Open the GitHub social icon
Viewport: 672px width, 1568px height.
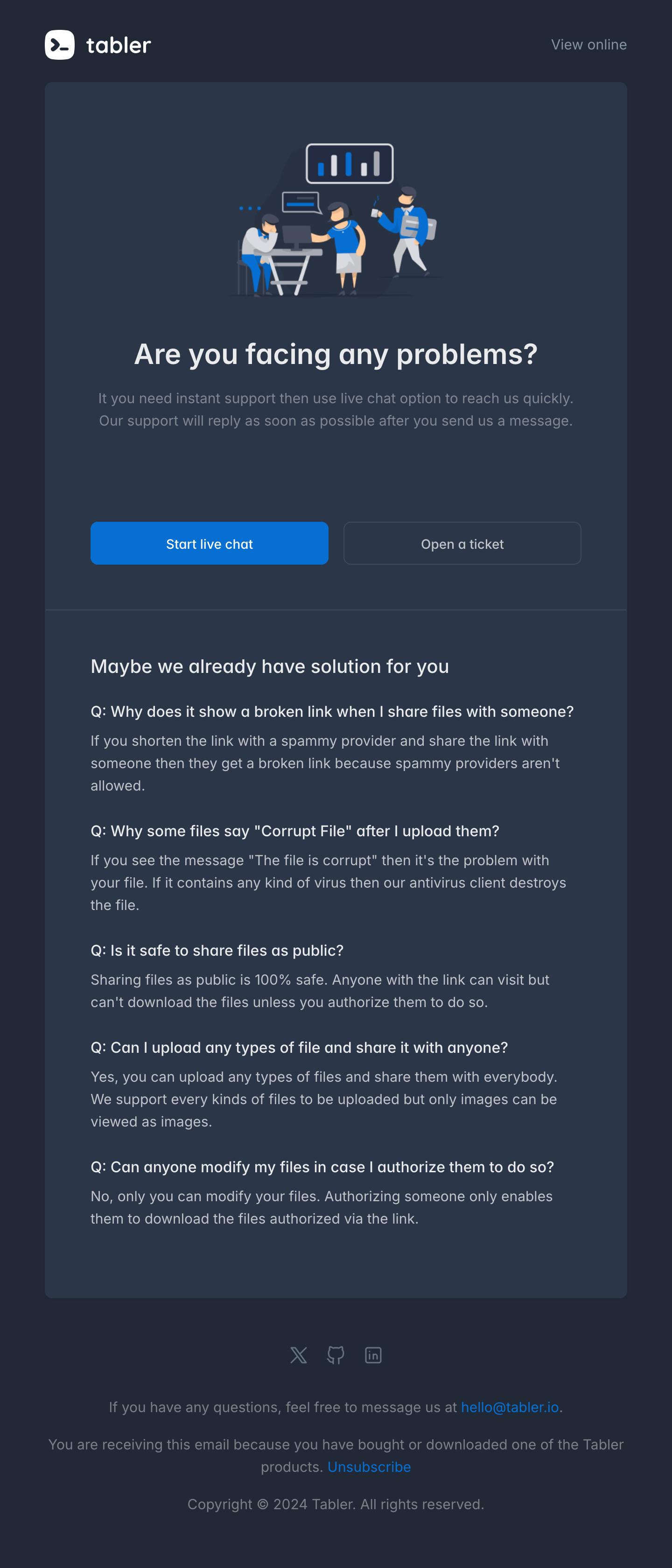tap(336, 1355)
